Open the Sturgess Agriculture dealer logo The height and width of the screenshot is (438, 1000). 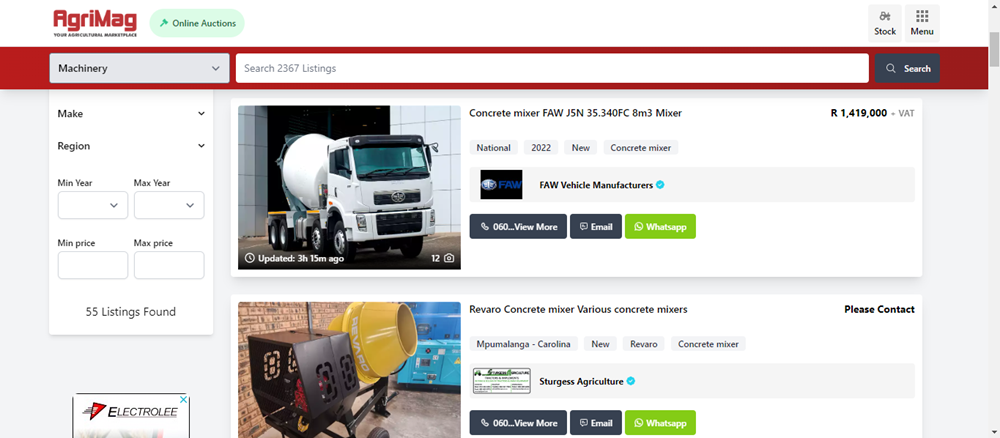pos(502,381)
